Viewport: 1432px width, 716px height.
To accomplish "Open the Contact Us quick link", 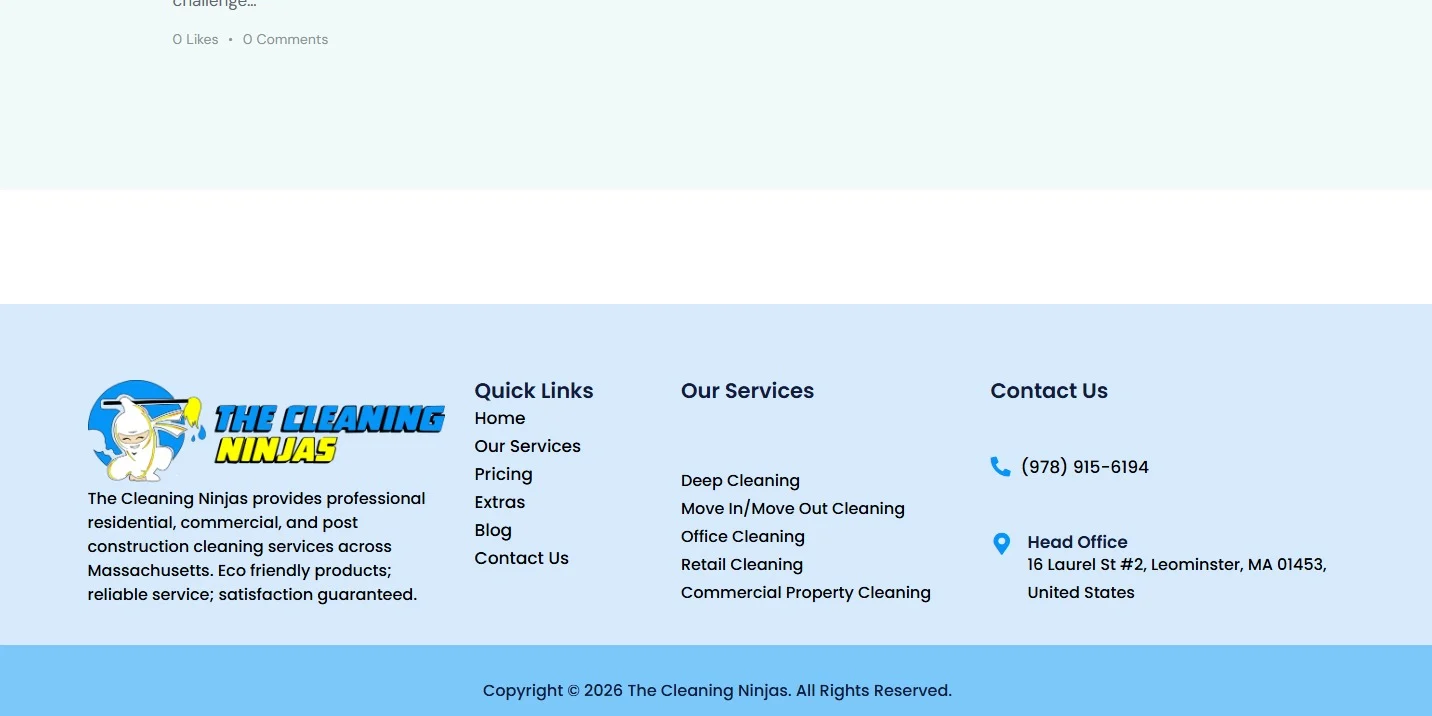I will [x=522, y=558].
